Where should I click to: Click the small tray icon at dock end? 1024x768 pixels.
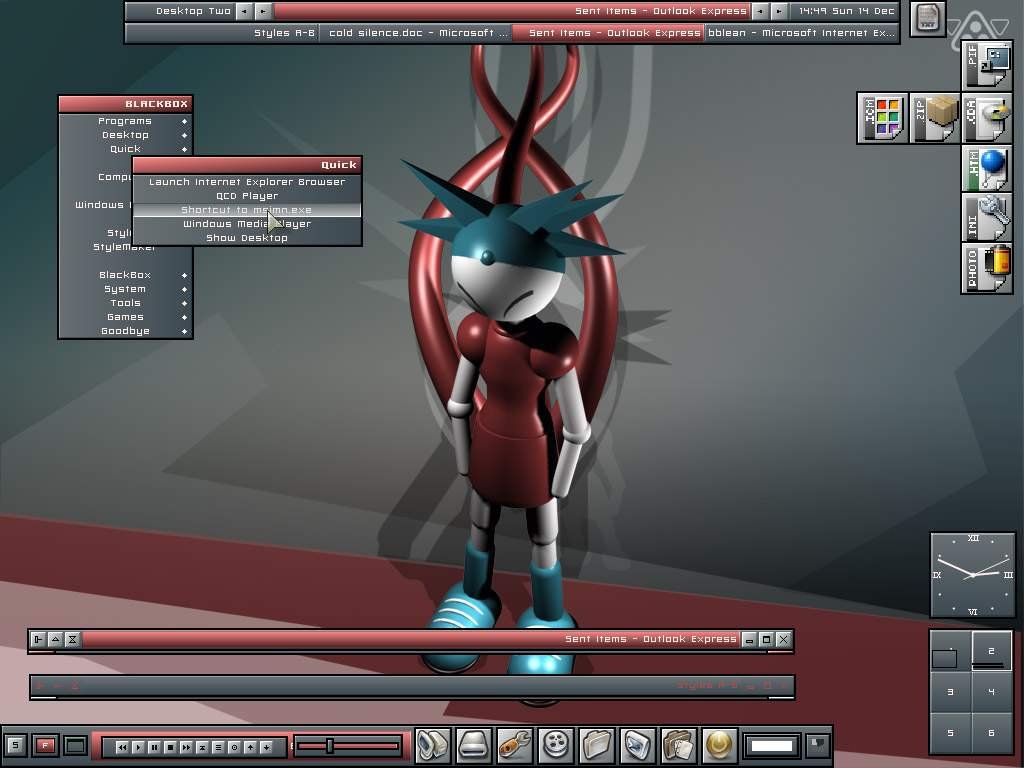click(817, 744)
